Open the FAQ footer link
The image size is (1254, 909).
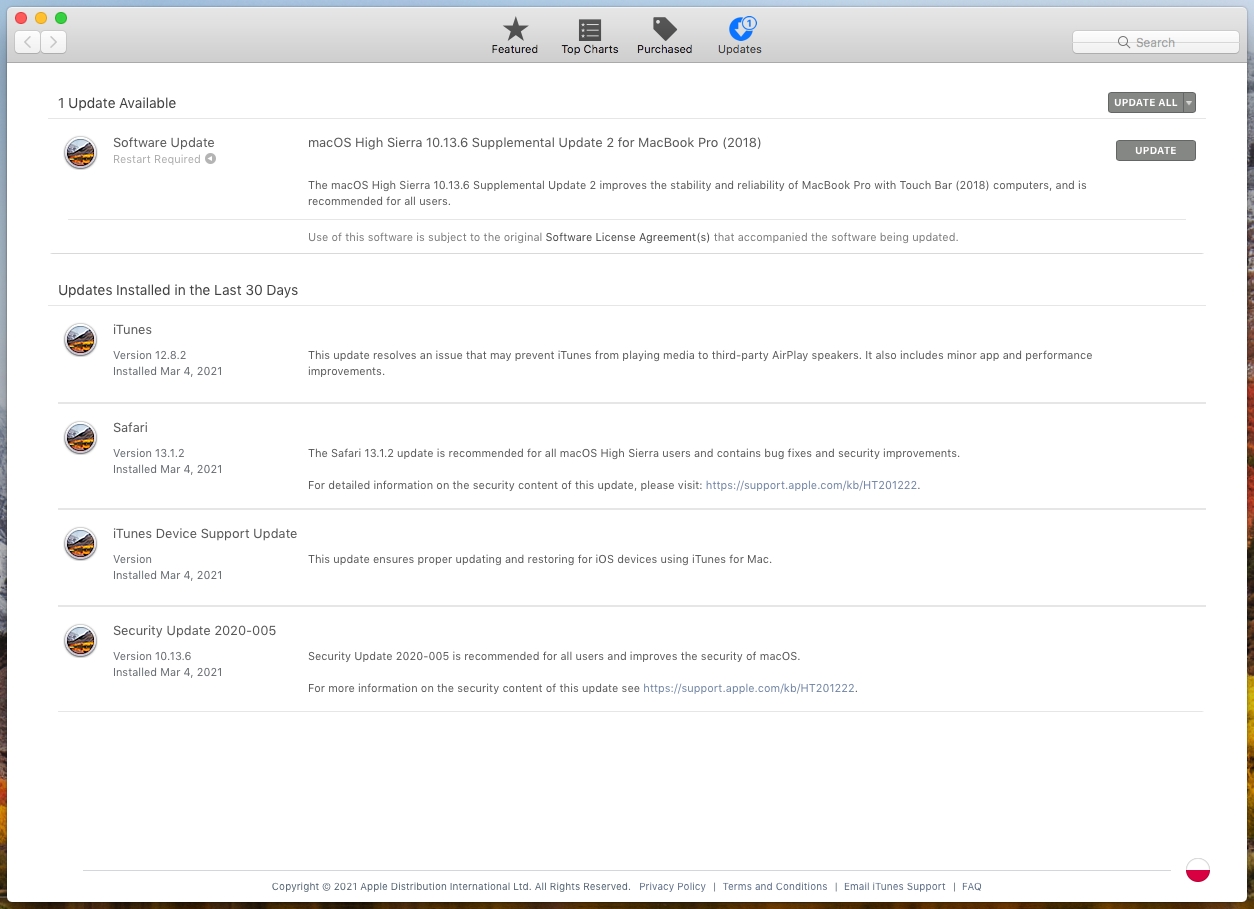point(972,886)
